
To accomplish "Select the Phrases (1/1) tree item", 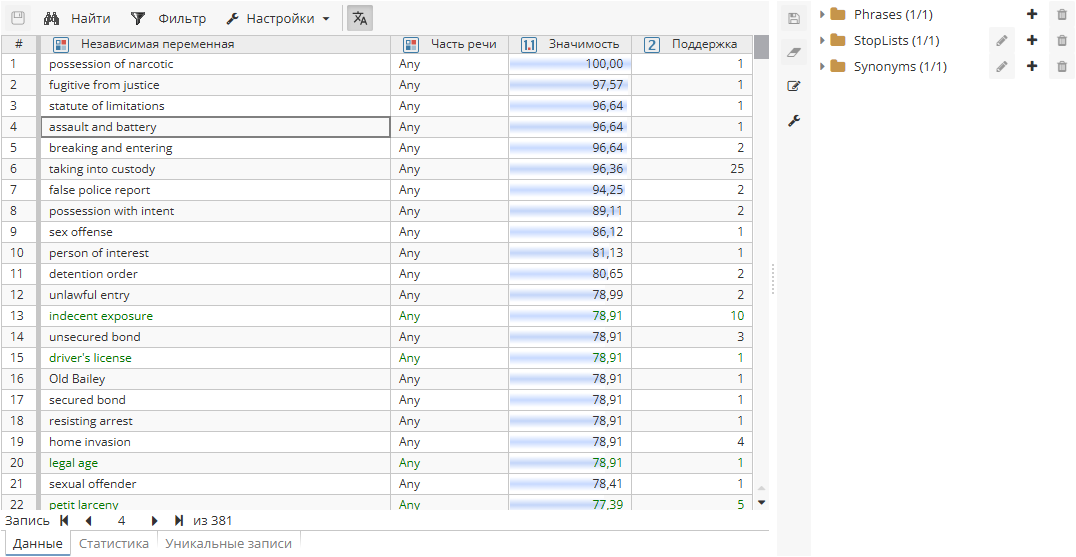I will pos(893,14).
